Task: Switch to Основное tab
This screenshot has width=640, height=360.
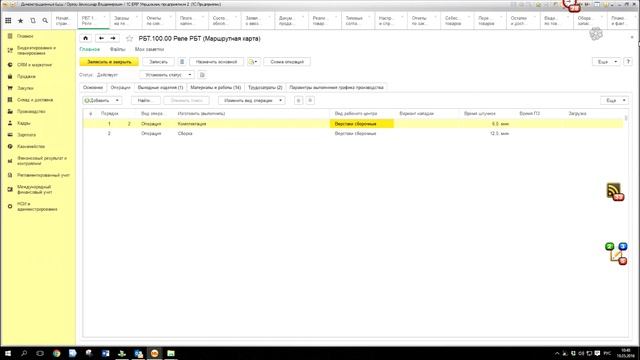Action: tap(93, 87)
